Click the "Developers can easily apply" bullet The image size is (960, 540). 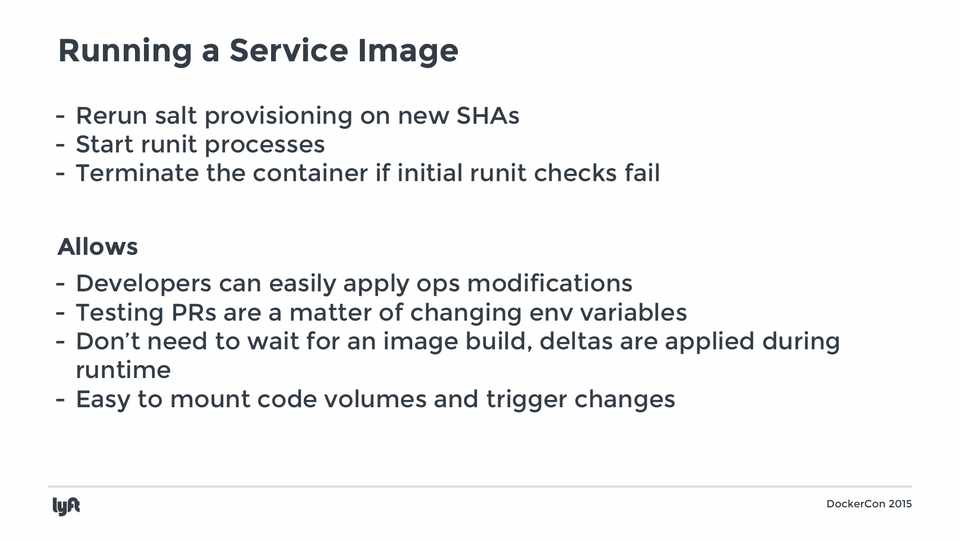[x=353, y=284]
